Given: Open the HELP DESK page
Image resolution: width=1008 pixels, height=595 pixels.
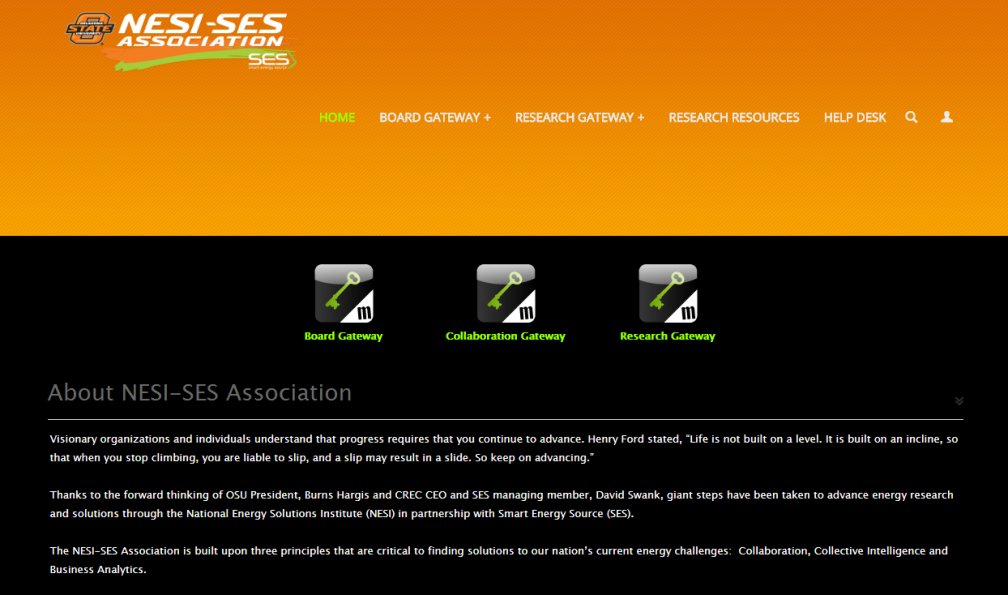Looking at the screenshot, I should [x=854, y=117].
